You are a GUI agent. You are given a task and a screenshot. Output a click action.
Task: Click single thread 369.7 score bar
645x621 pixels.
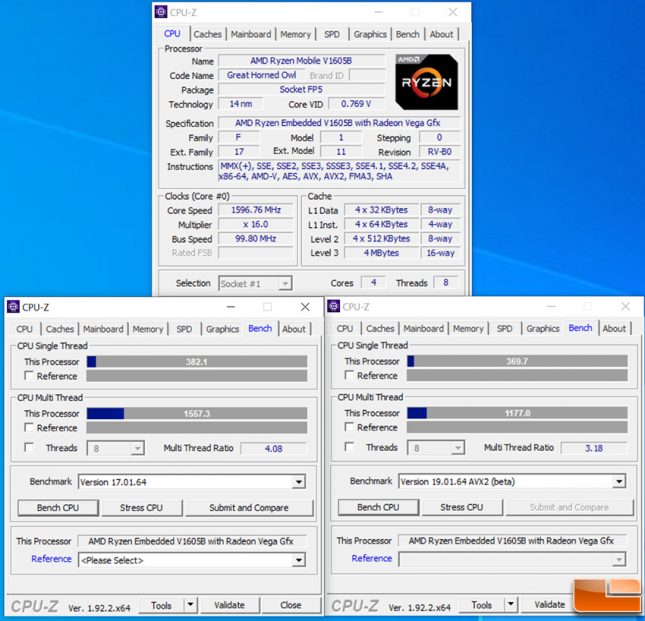click(x=517, y=361)
